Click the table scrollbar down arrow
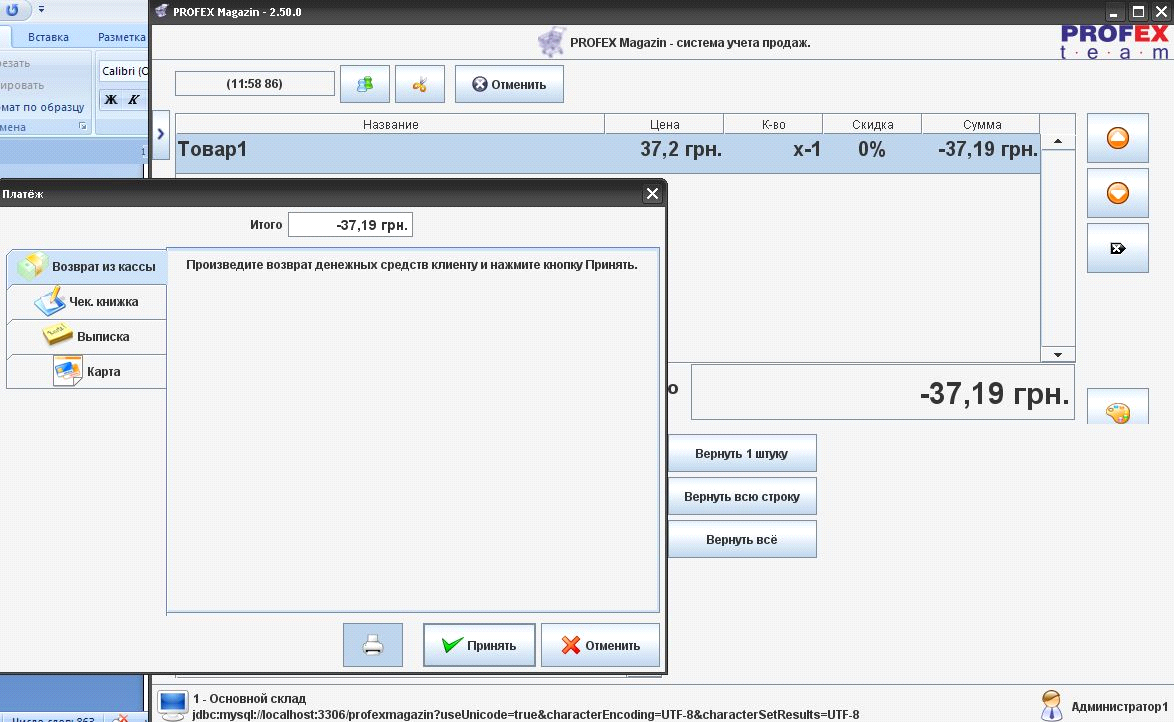Screen dimensions: 1174x722 (x=1058, y=355)
